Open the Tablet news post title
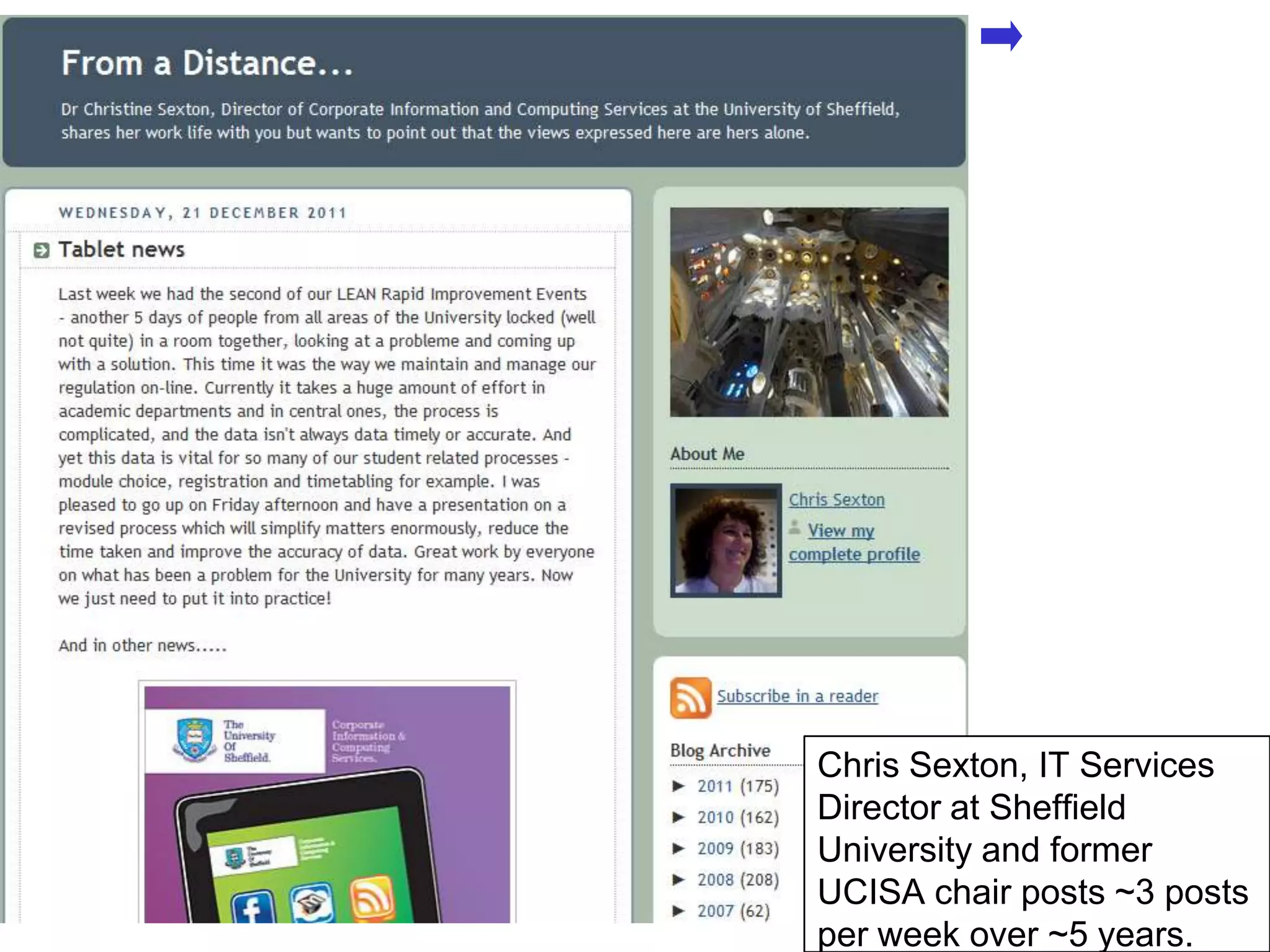1270x952 pixels. pos(122,249)
